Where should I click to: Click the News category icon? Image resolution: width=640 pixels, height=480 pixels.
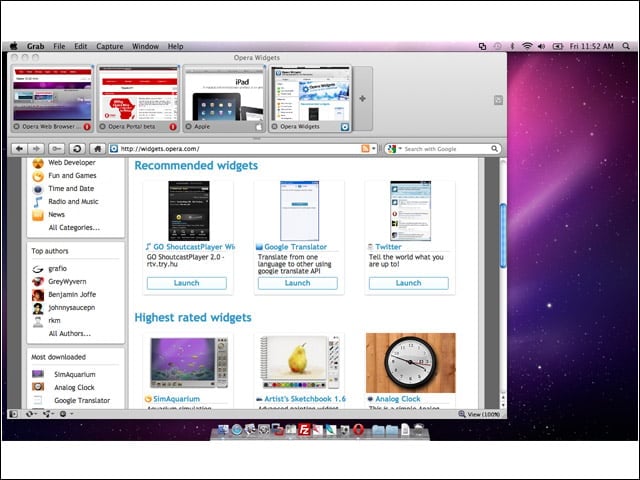coord(38,215)
